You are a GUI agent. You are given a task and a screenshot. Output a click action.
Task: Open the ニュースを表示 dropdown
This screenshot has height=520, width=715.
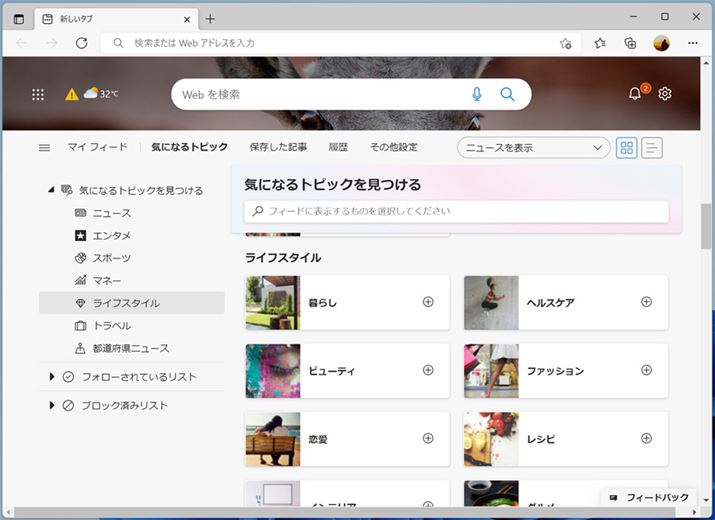point(533,147)
